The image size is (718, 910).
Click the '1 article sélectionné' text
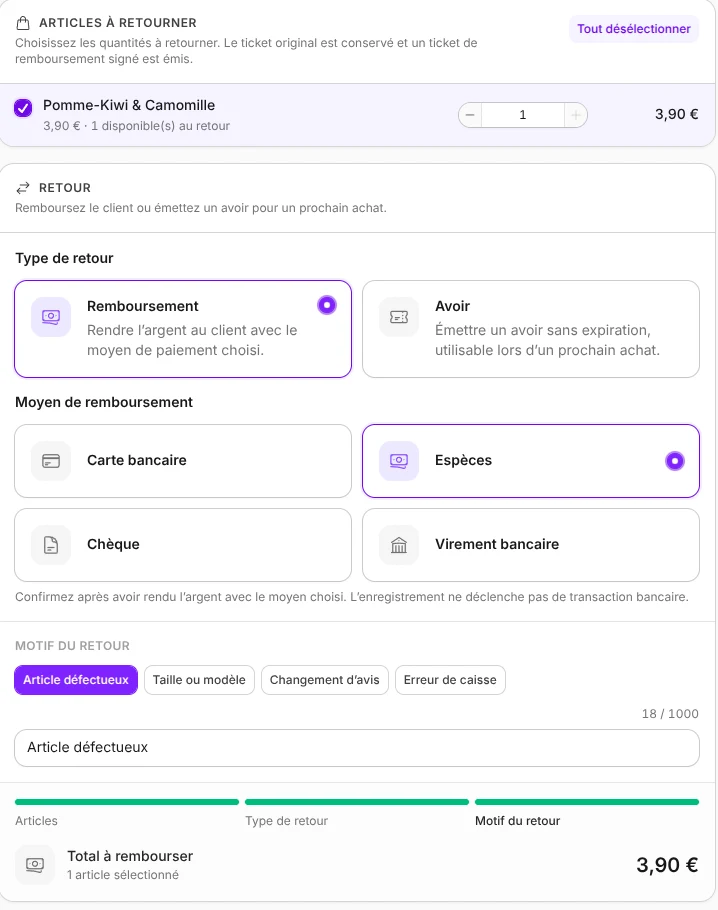click(123, 875)
